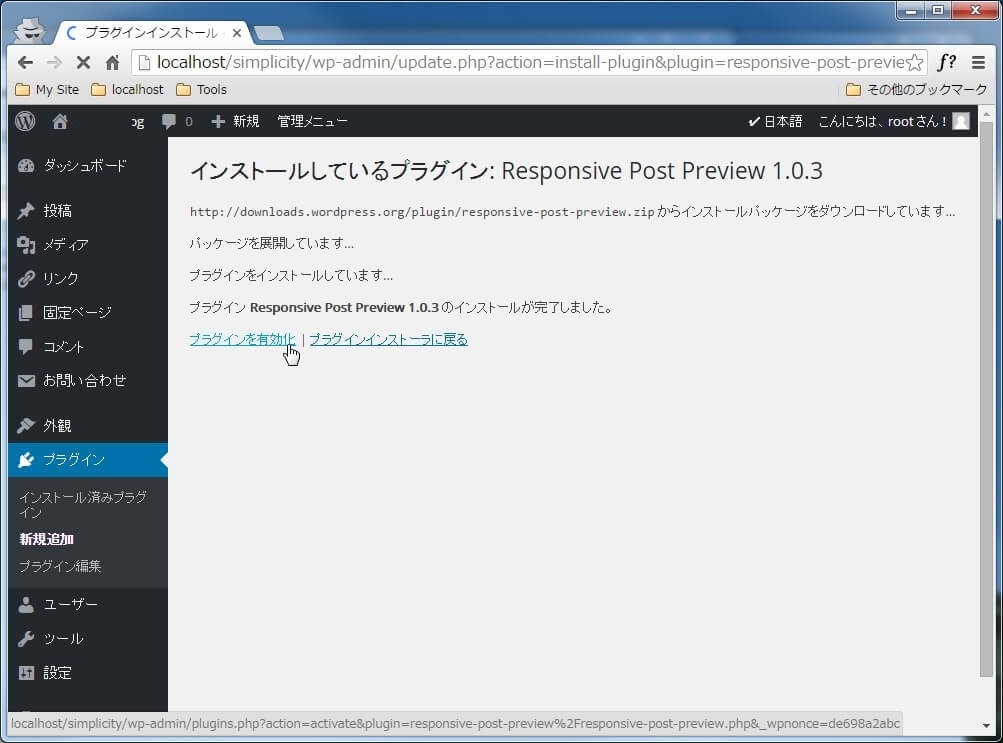1003x743 pixels.
Task: Go back with browser back arrow
Action: [26, 62]
